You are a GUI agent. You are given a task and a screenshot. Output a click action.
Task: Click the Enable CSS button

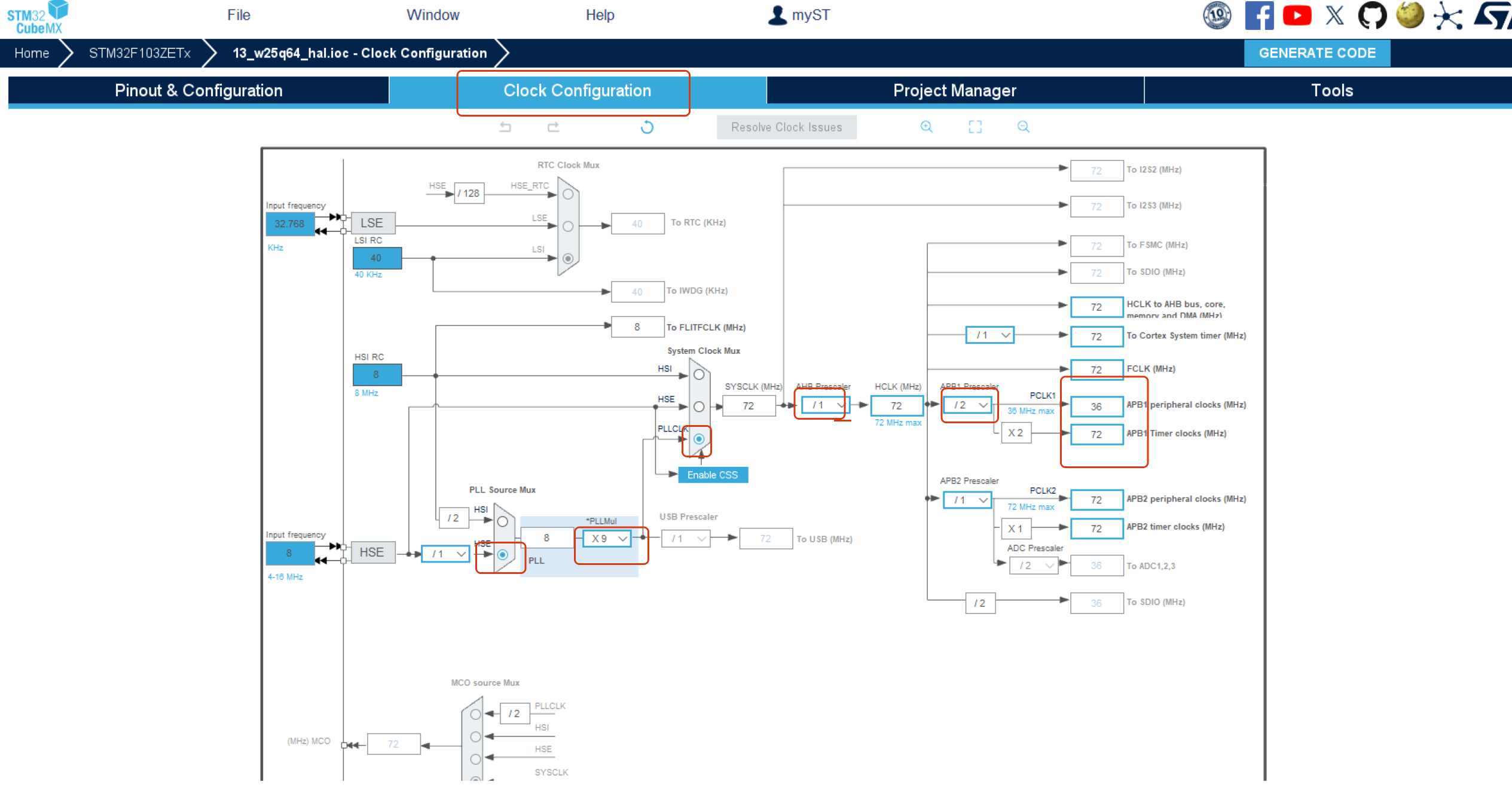coord(713,475)
